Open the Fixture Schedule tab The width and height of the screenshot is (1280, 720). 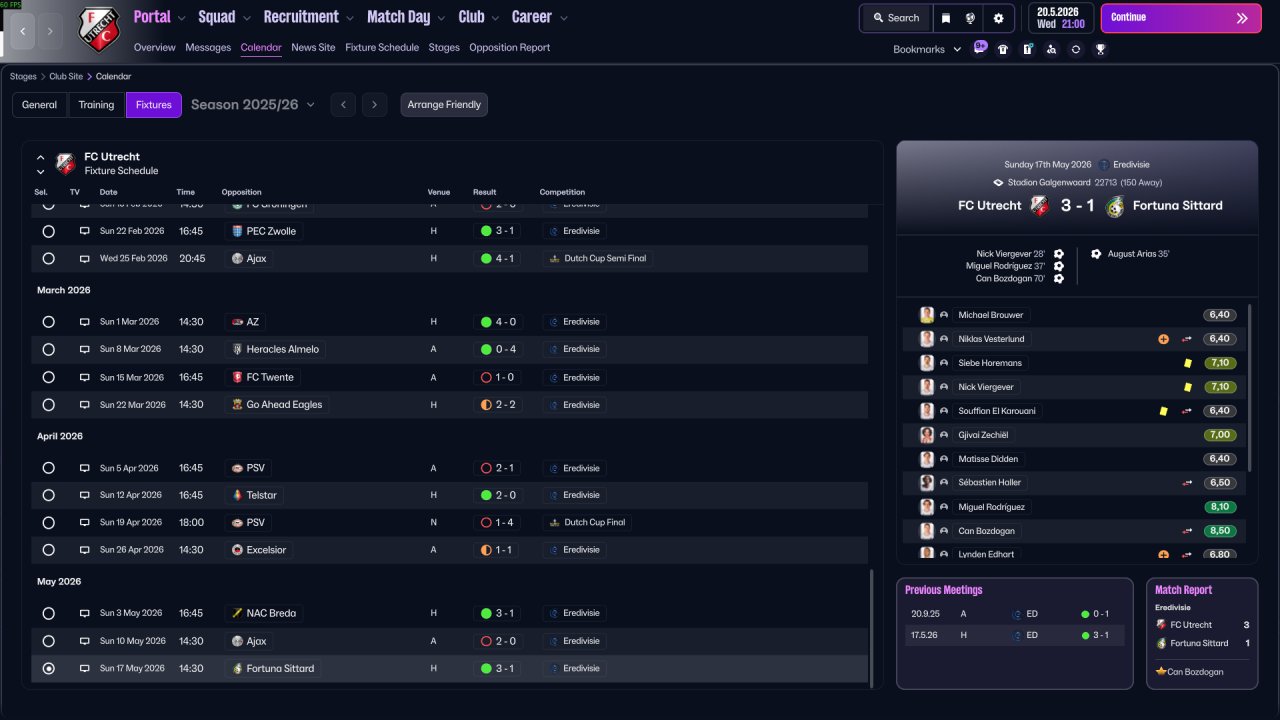[x=382, y=48]
